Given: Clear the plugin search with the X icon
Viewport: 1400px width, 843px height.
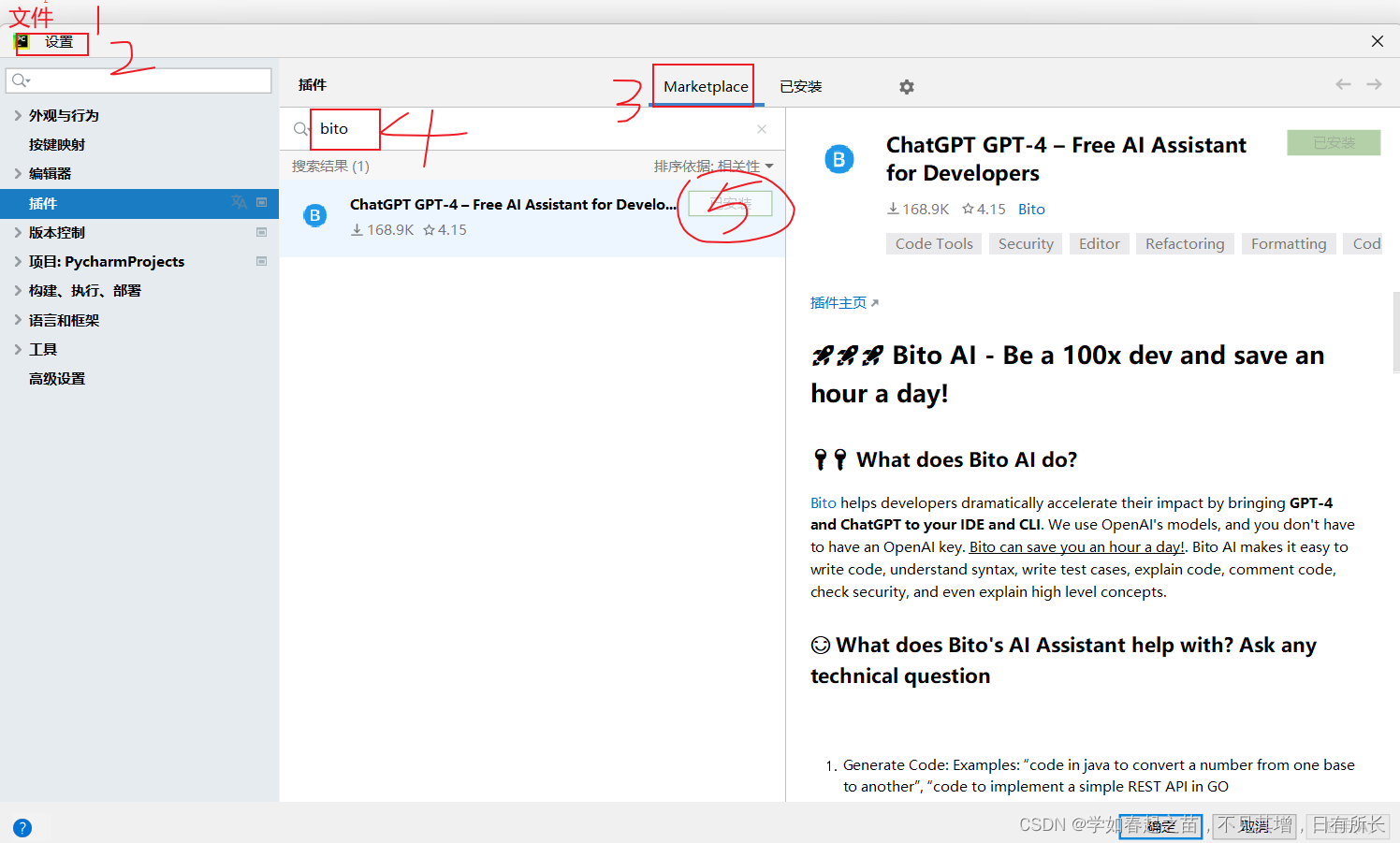Looking at the screenshot, I should [762, 129].
